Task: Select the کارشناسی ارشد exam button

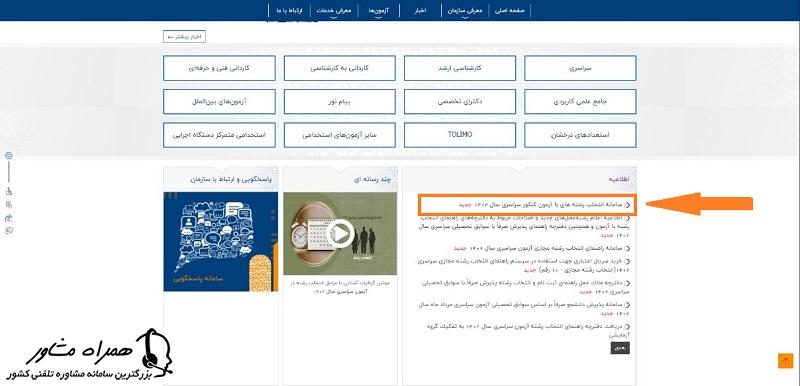Action: [460, 68]
